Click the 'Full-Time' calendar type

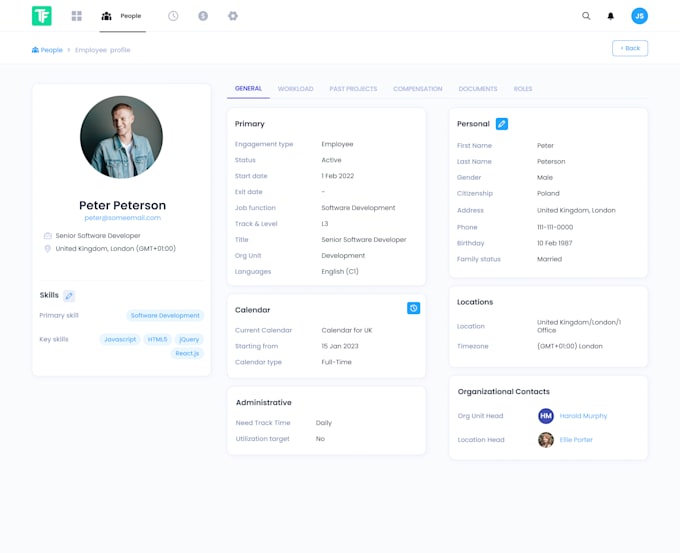(x=336, y=362)
